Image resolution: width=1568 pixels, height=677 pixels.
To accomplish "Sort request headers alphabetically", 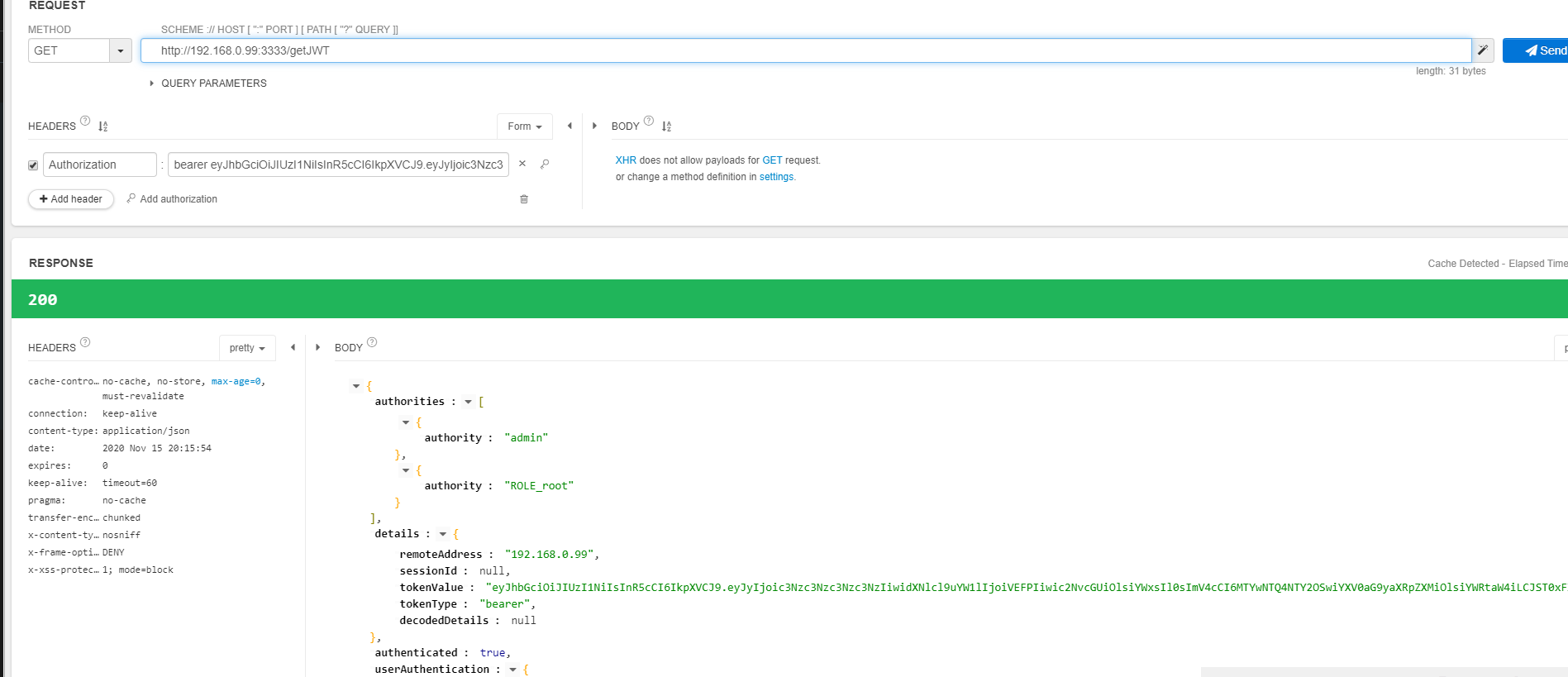I will (x=102, y=126).
